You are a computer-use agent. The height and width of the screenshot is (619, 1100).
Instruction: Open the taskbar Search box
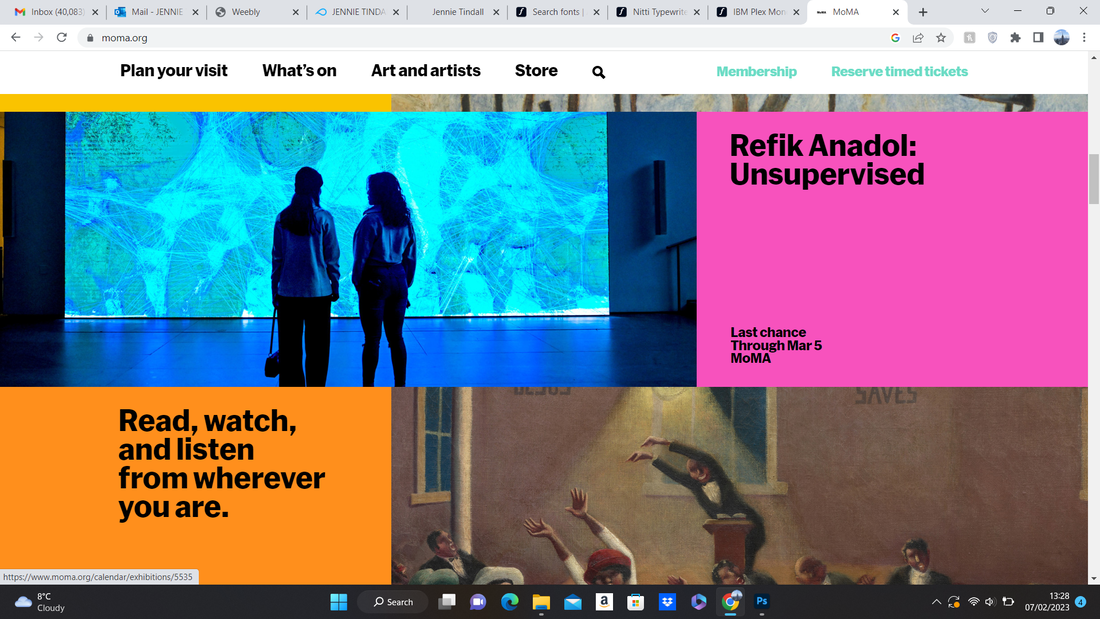[x=393, y=601]
